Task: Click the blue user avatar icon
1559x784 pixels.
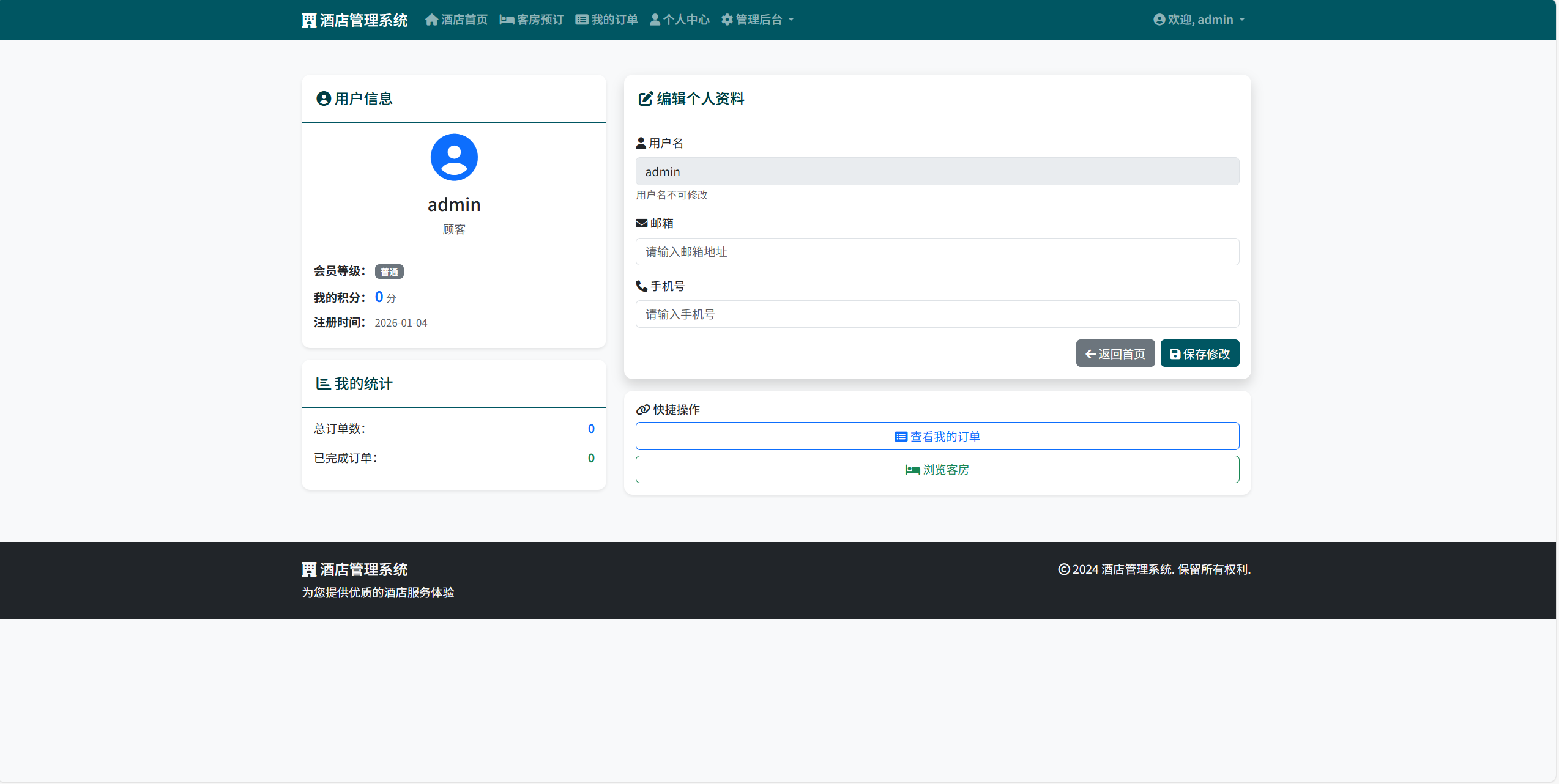Action: click(454, 157)
